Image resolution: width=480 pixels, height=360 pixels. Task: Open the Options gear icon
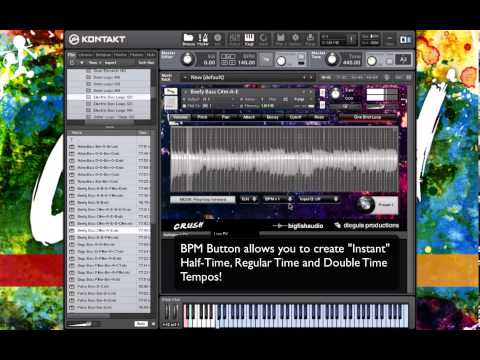pyautogui.click(x=295, y=39)
